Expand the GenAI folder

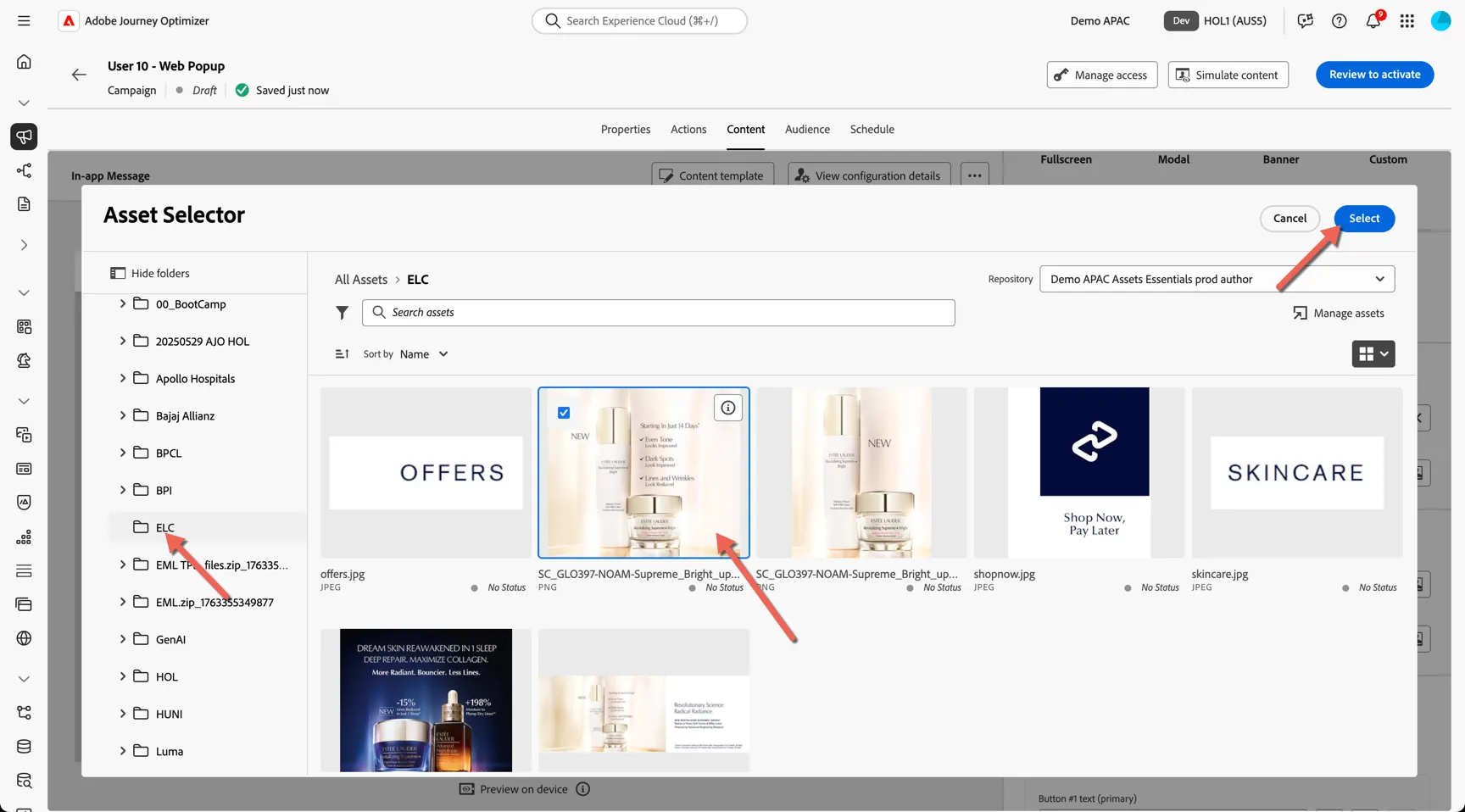pyautogui.click(x=123, y=639)
